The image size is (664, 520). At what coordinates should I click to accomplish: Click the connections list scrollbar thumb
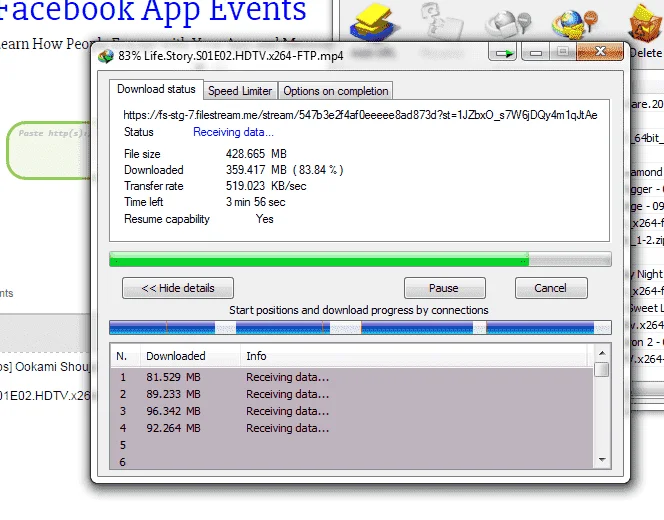click(602, 370)
